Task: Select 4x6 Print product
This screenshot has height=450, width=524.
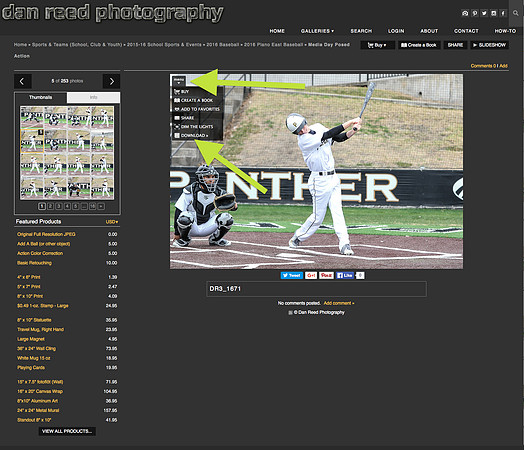Action: pyautogui.click(x=29, y=277)
